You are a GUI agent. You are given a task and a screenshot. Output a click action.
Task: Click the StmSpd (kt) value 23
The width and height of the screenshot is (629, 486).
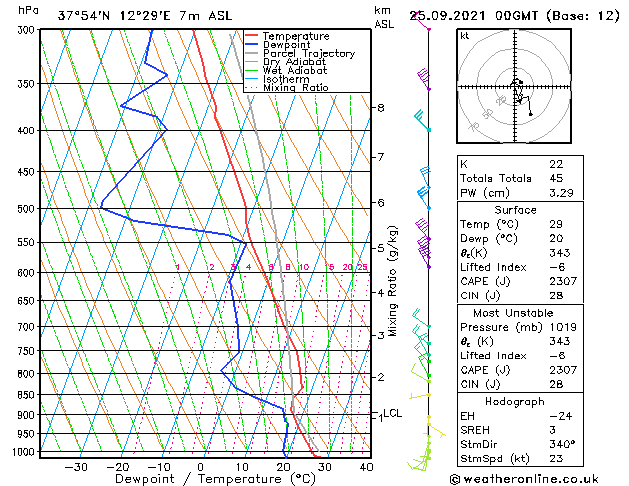point(556,458)
